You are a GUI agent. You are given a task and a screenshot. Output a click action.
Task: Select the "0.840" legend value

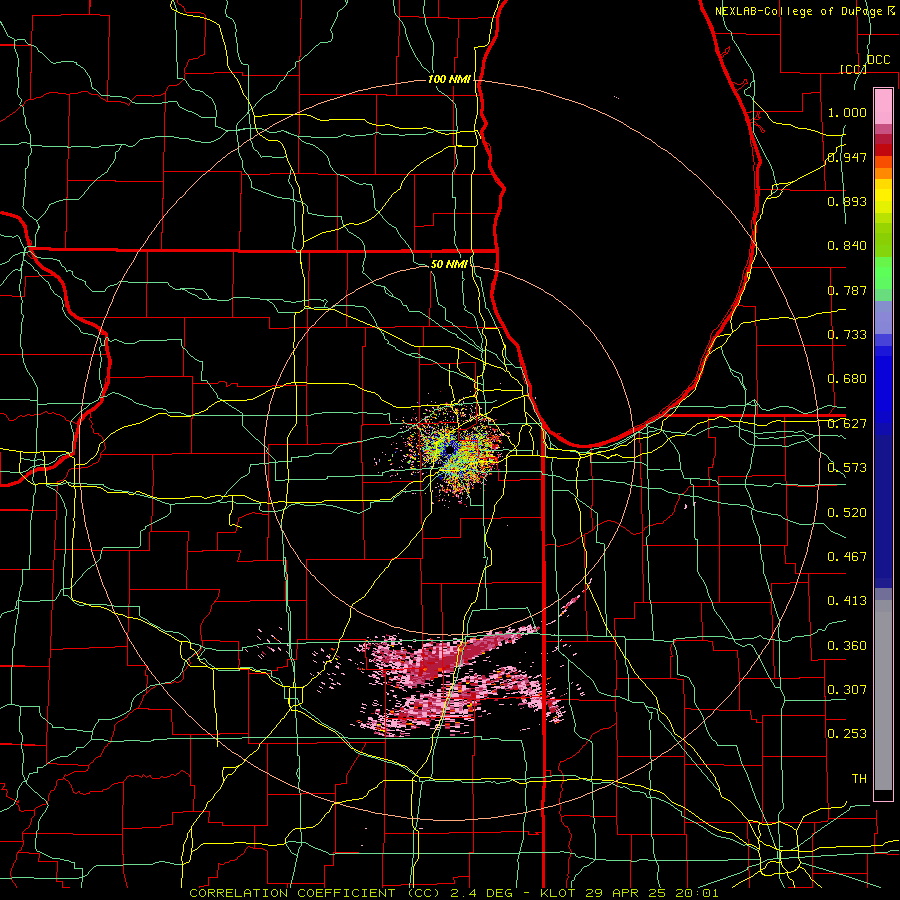click(x=847, y=246)
